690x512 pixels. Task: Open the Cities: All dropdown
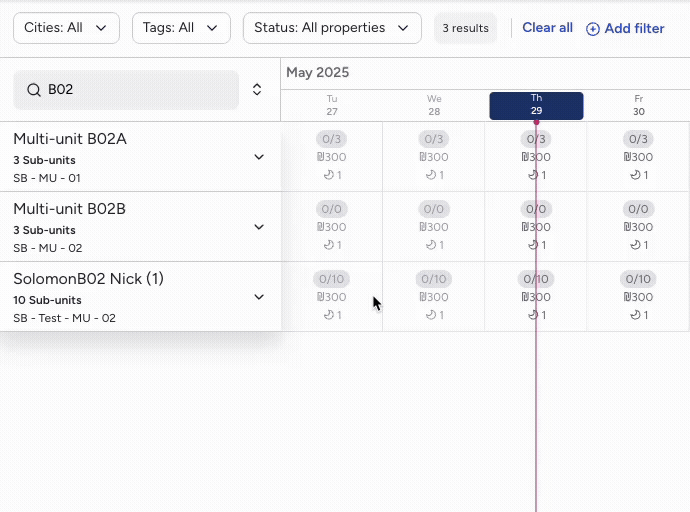pyautogui.click(x=66, y=28)
